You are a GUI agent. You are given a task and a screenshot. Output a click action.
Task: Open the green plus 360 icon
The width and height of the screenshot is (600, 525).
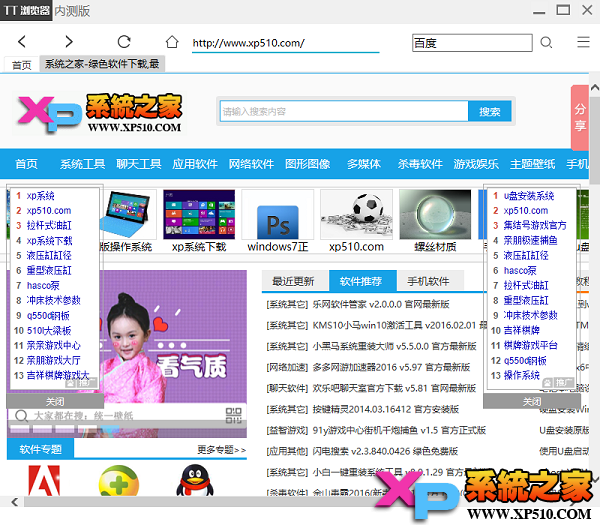tap(119, 481)
